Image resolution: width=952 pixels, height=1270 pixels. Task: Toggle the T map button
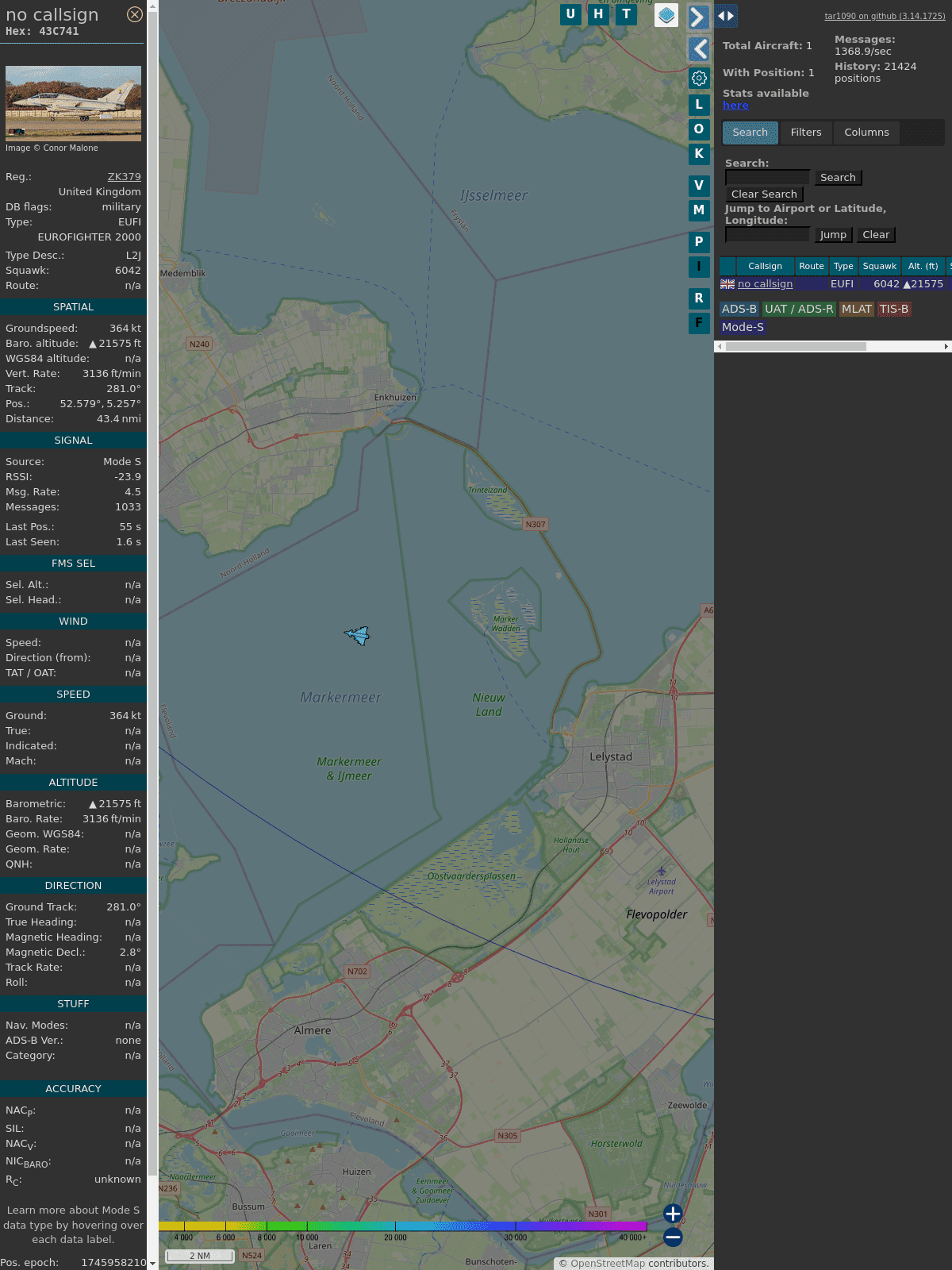click(x=626, y=13)
